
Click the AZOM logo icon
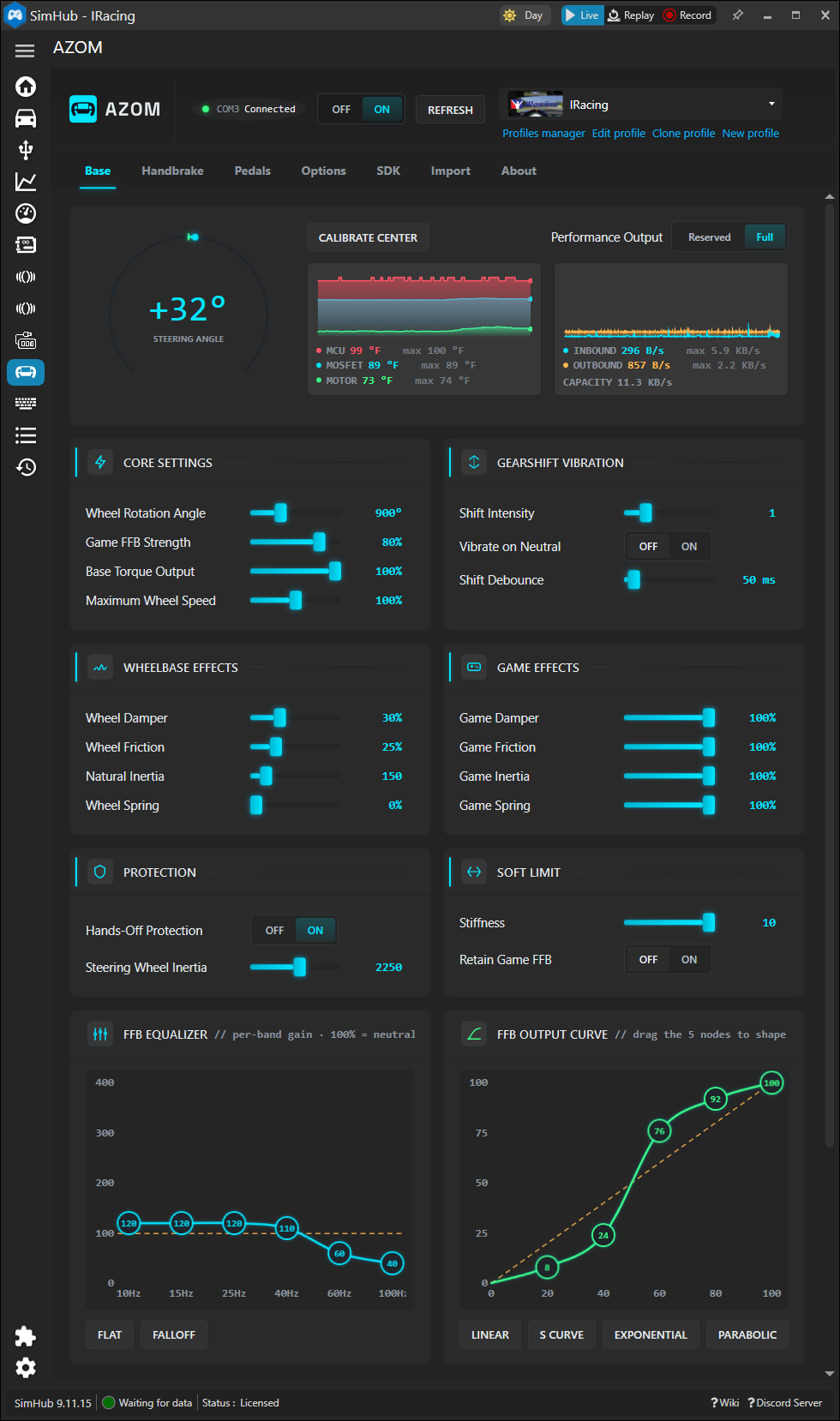(x=83, y=109)
